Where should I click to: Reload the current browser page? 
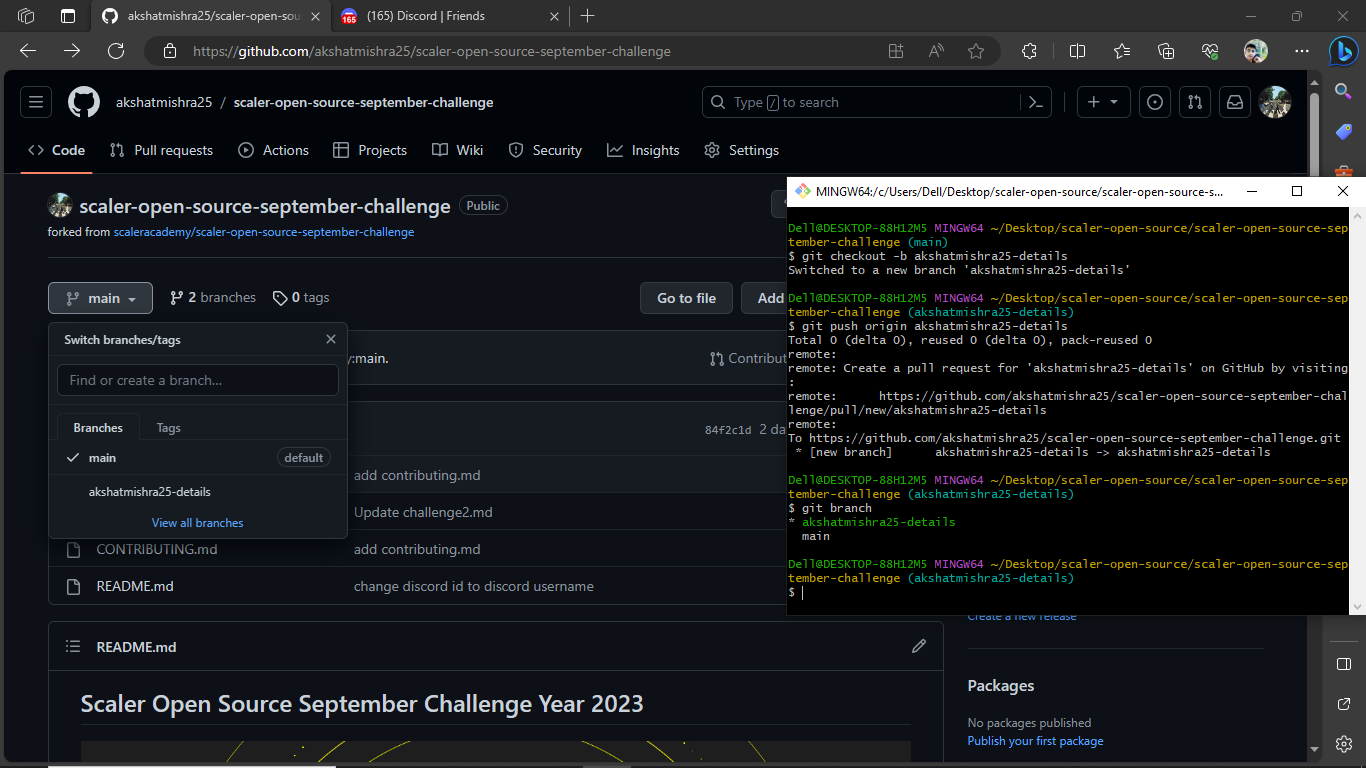[x=116, y=51]
